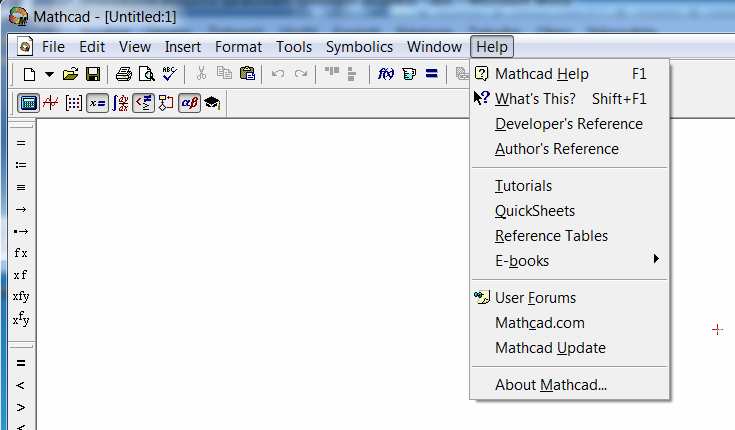Open About Mathcad dialog

(x=570, y=385)
